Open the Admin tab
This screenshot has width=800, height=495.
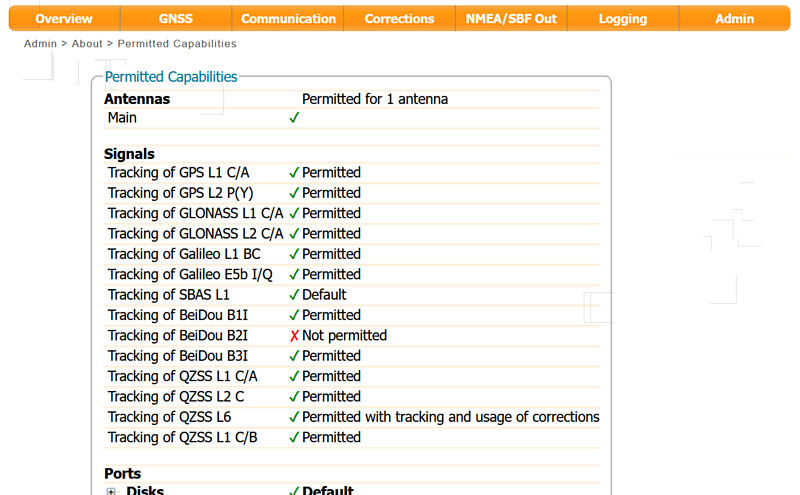pyautogui.click(x=735, y=19)
